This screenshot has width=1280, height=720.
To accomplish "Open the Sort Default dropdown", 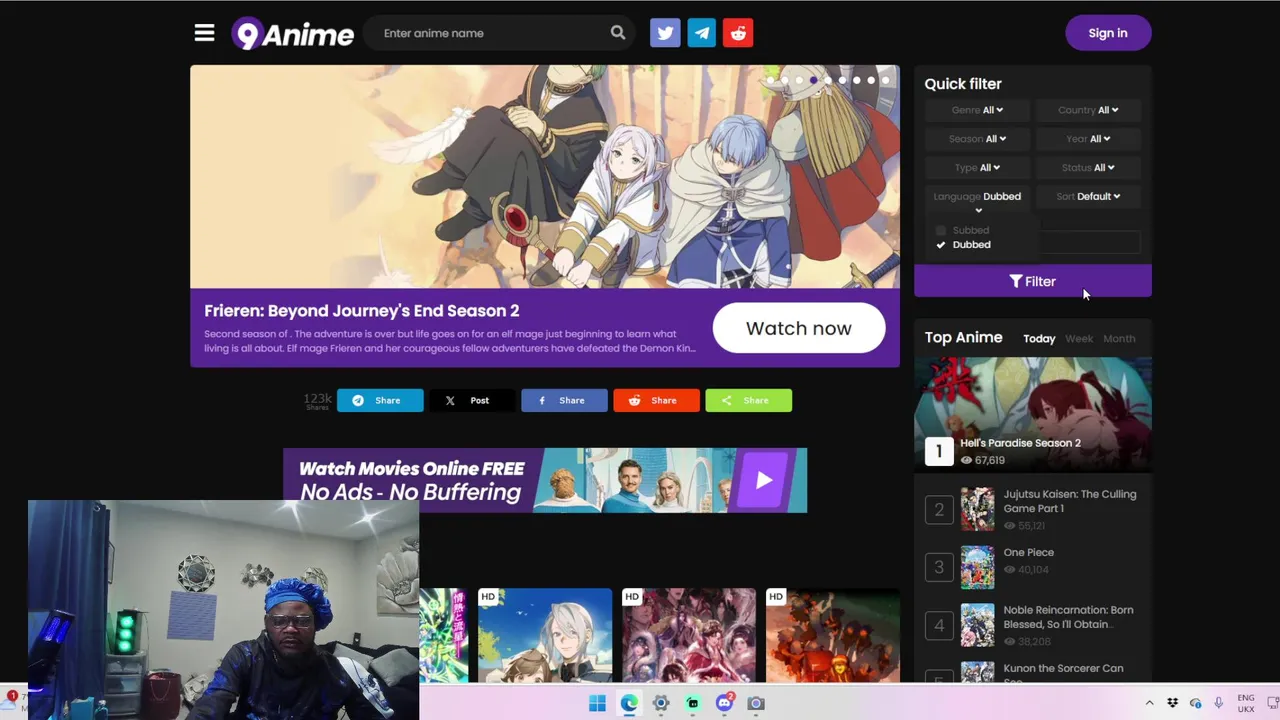I will point(1088,196).
